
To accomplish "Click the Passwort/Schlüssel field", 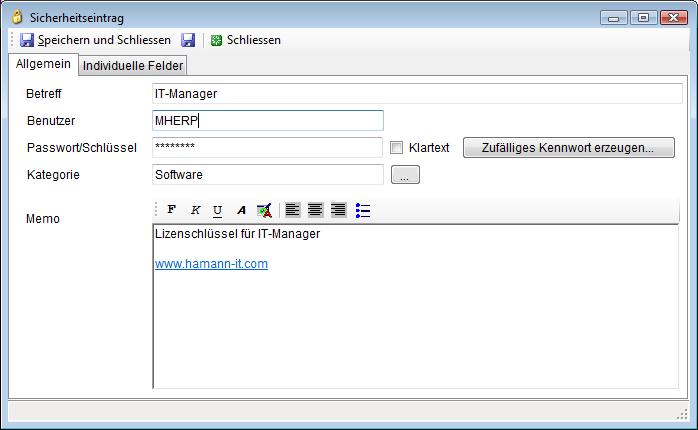I will point(267,148).
